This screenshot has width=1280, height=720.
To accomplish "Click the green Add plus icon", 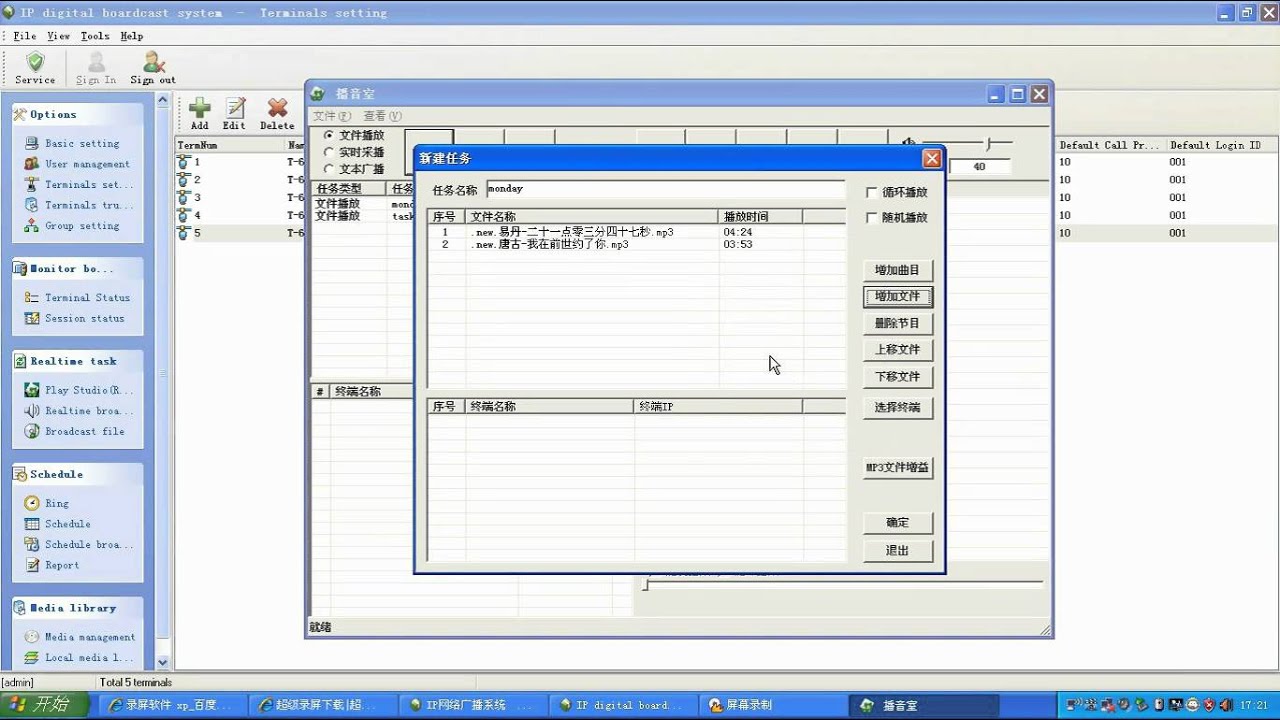I will tap(200, 108).
